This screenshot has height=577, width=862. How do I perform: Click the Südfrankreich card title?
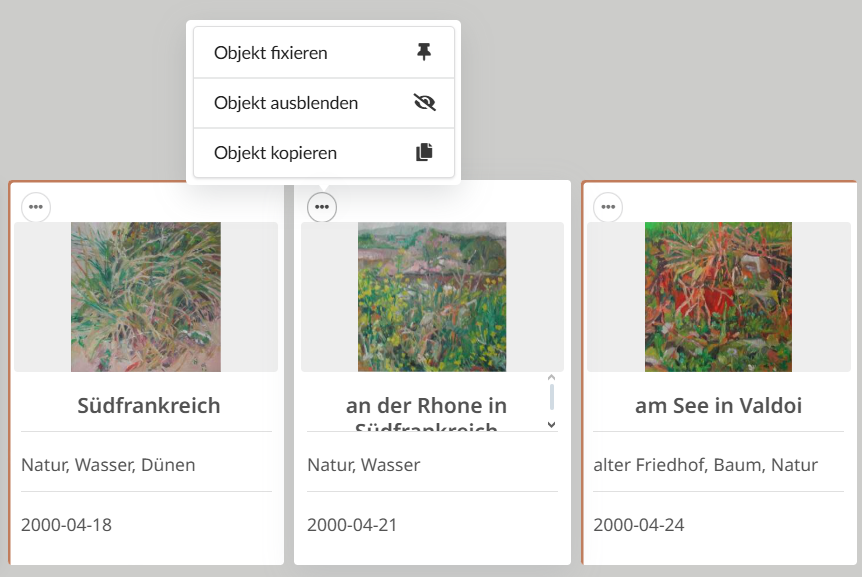[x=149, y=406]
